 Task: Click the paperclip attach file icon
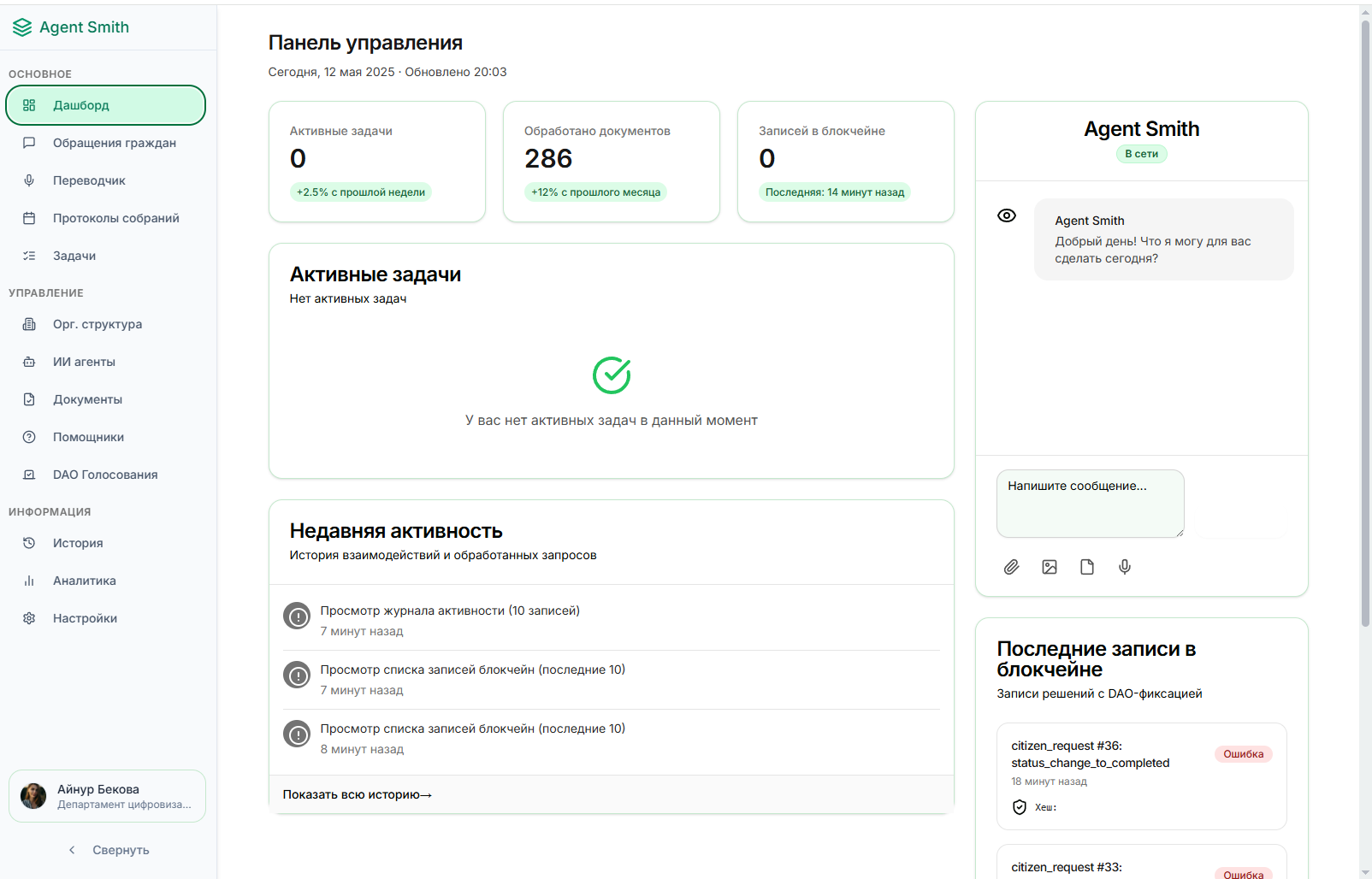pos(1011,567)
